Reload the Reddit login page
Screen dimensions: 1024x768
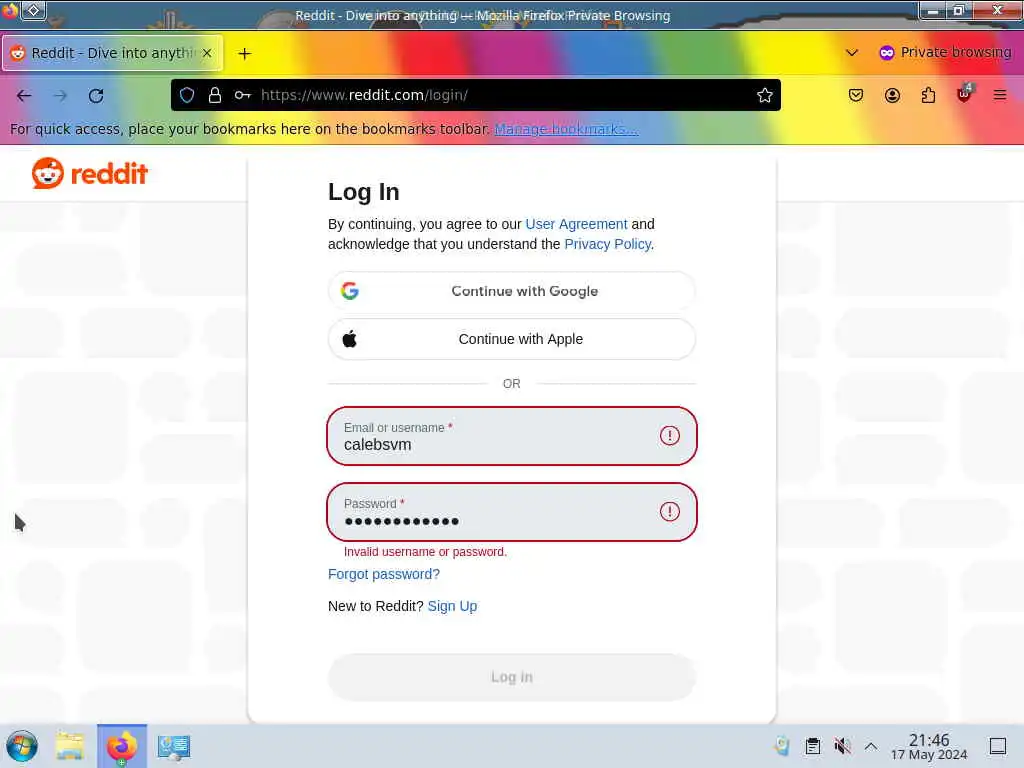coord(96,95)
